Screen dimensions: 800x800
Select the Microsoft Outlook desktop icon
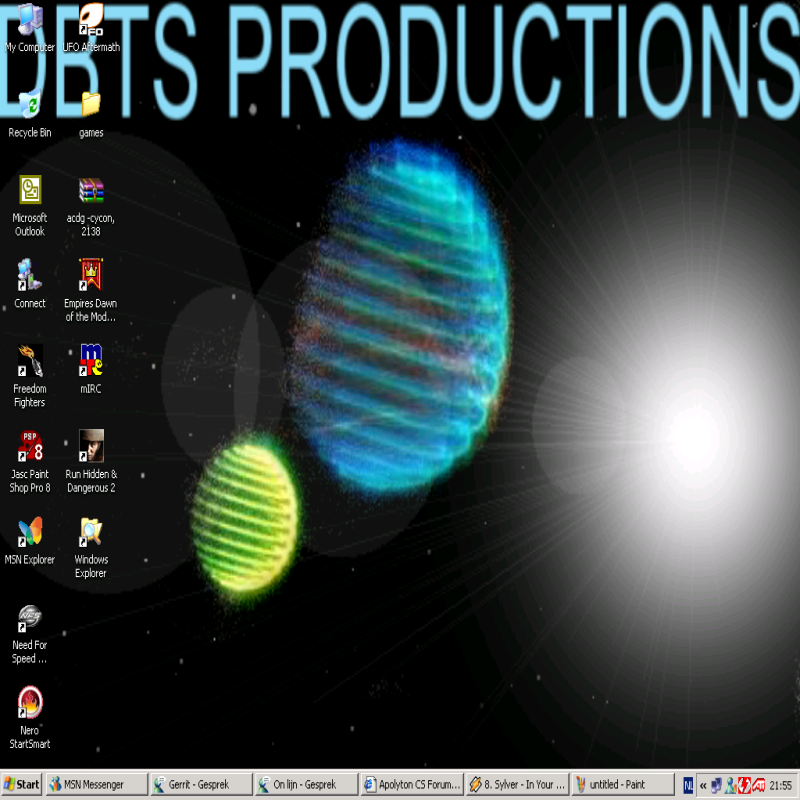coord(30,190)
